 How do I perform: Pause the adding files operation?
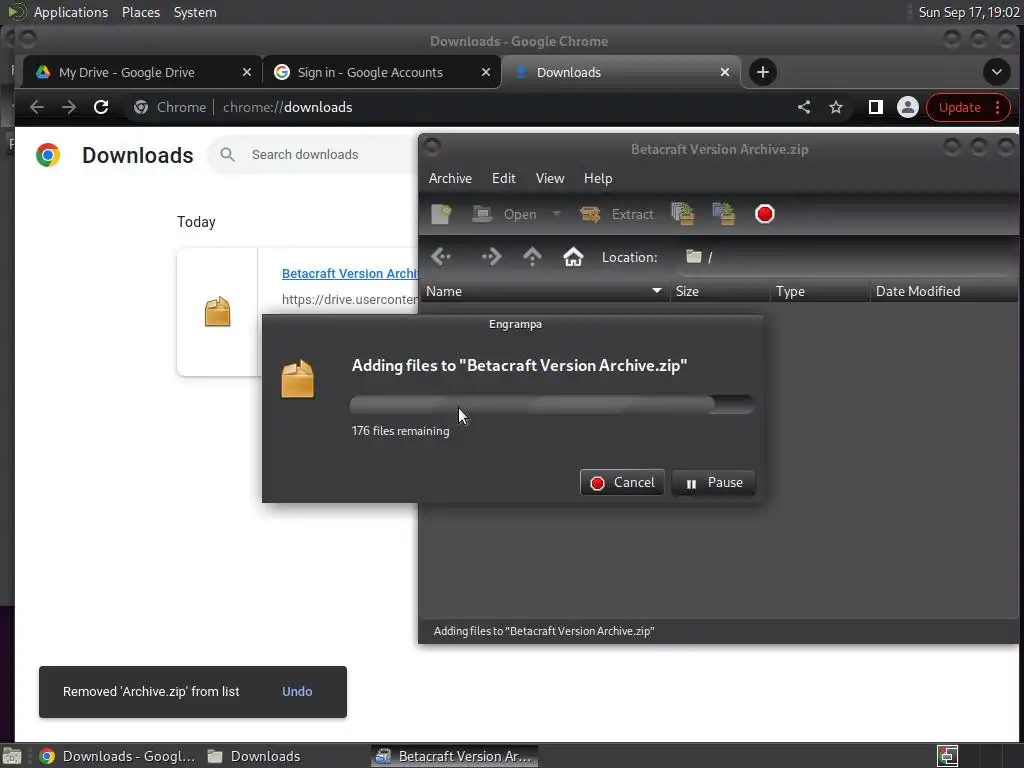click(x=713, y=483)
